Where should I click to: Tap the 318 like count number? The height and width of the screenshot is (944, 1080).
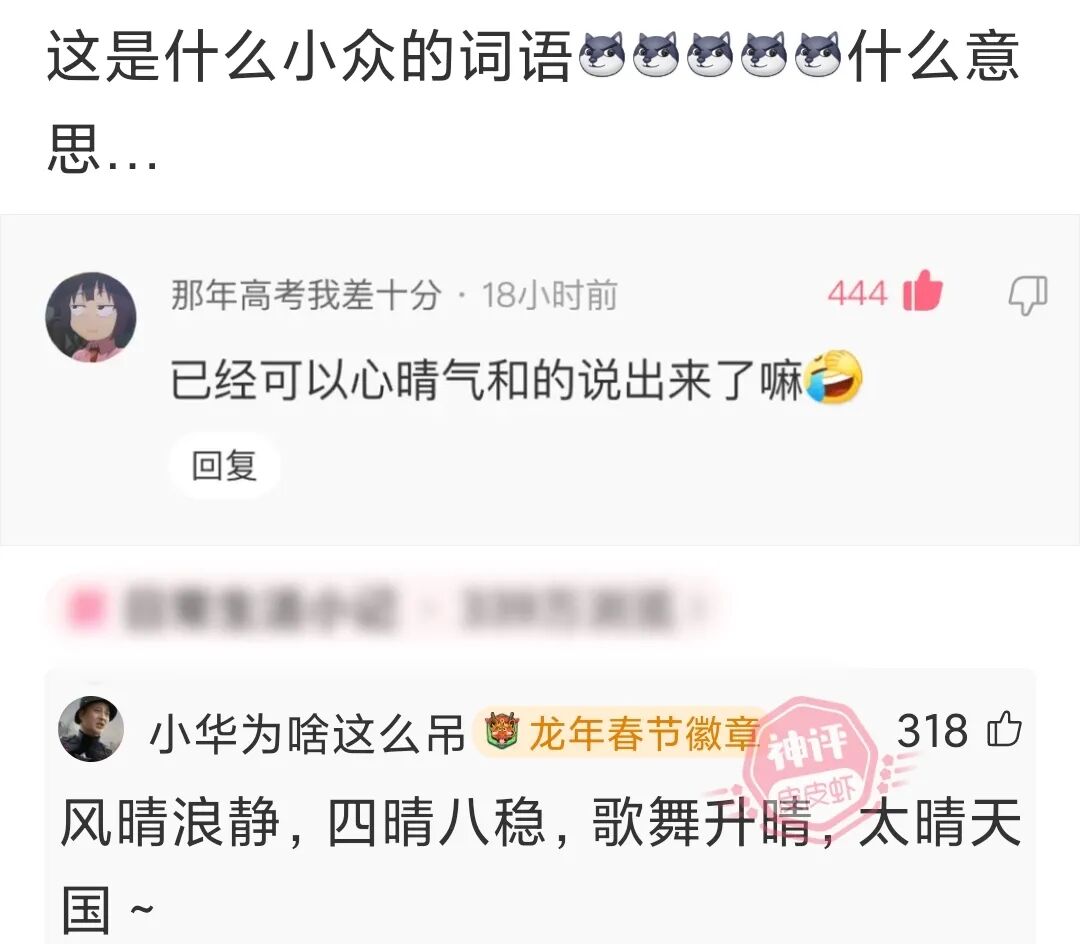click(932, 731)
